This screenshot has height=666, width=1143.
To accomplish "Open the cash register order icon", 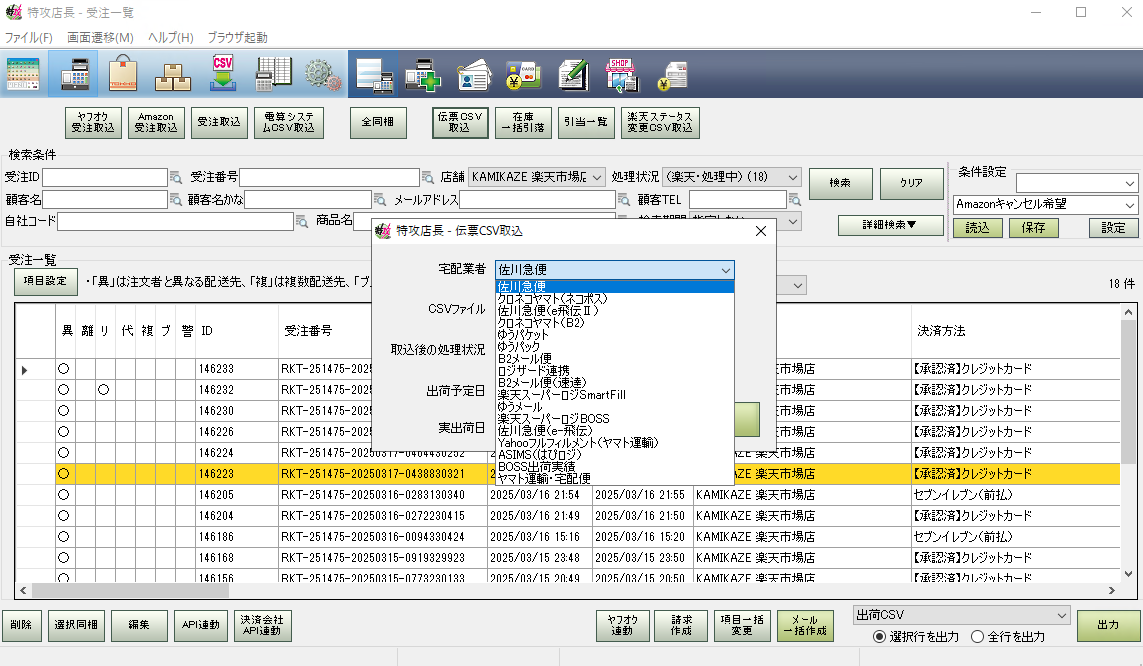I will tap(74, 74).
